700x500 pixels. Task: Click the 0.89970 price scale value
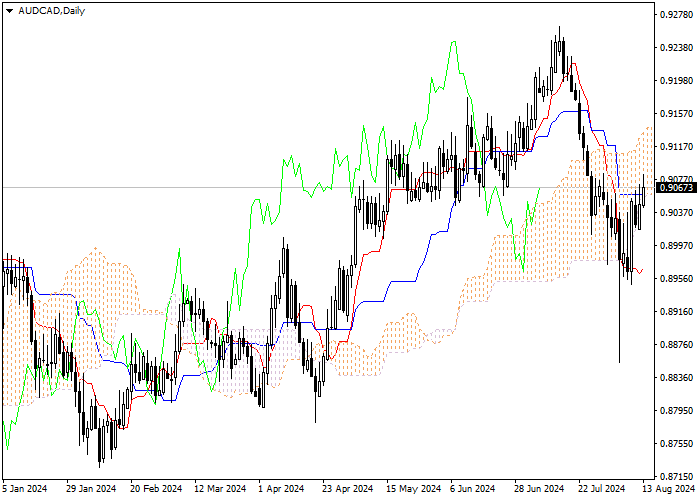[677, 246]
